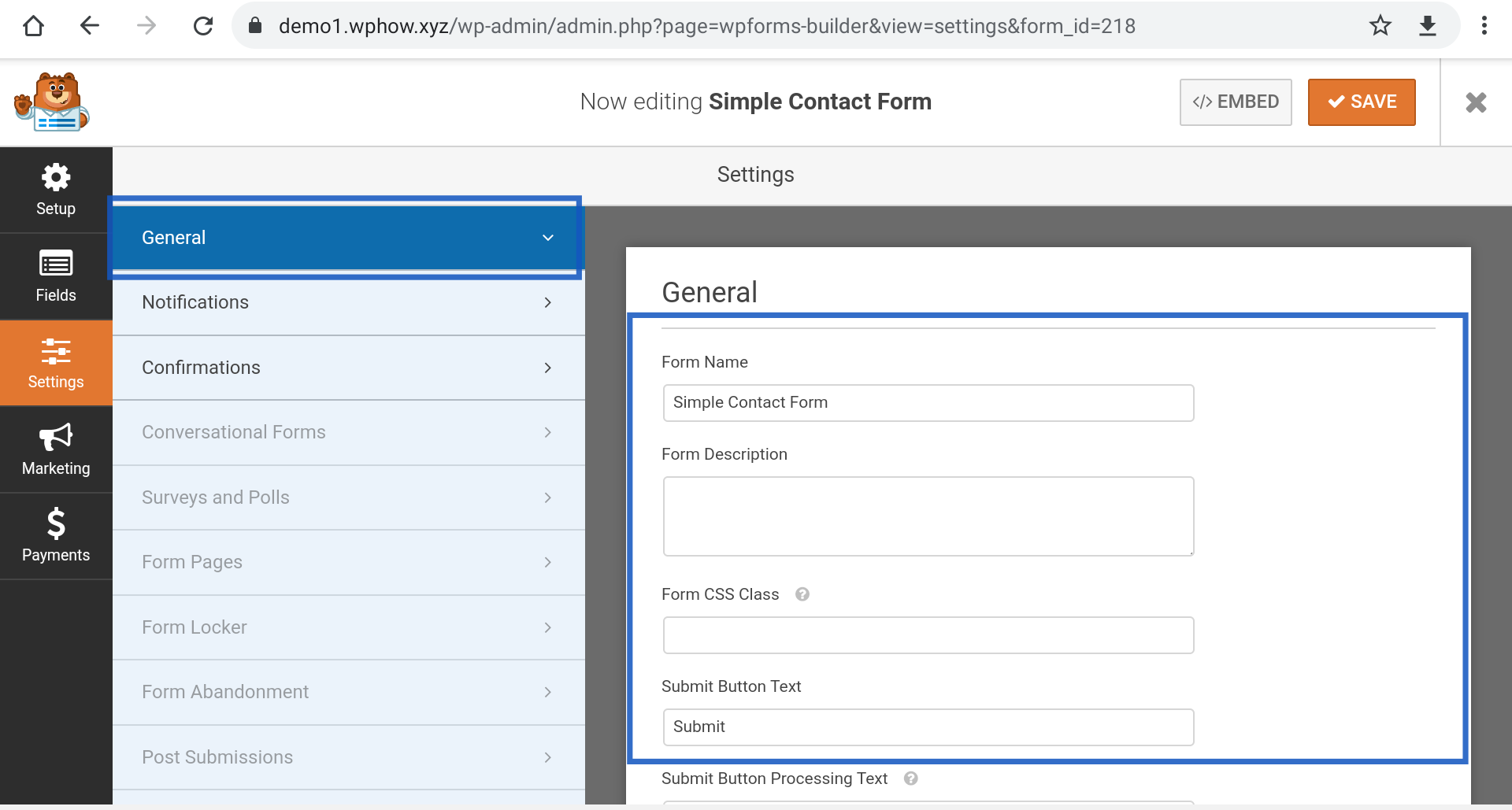Go forward using browser forward arrow
The width and height of the screenshot is (1512, 810).
[x=146, y=26]
